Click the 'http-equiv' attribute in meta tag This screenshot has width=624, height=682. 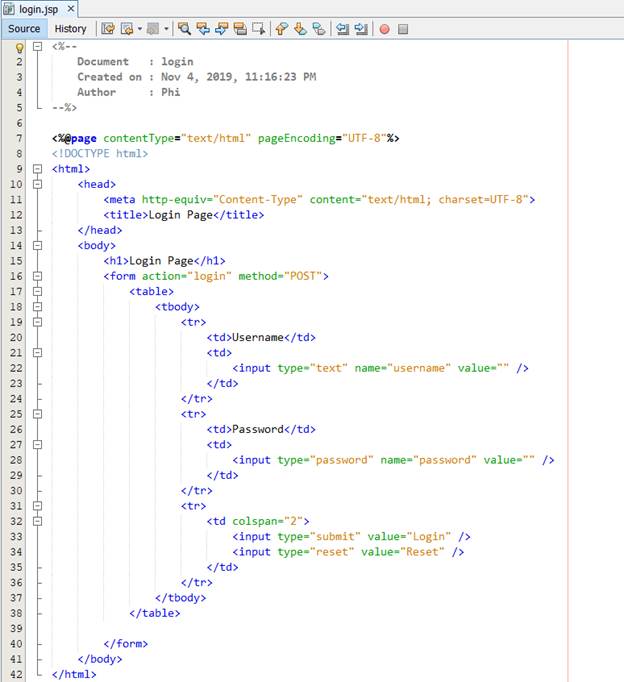coord(174,200)
